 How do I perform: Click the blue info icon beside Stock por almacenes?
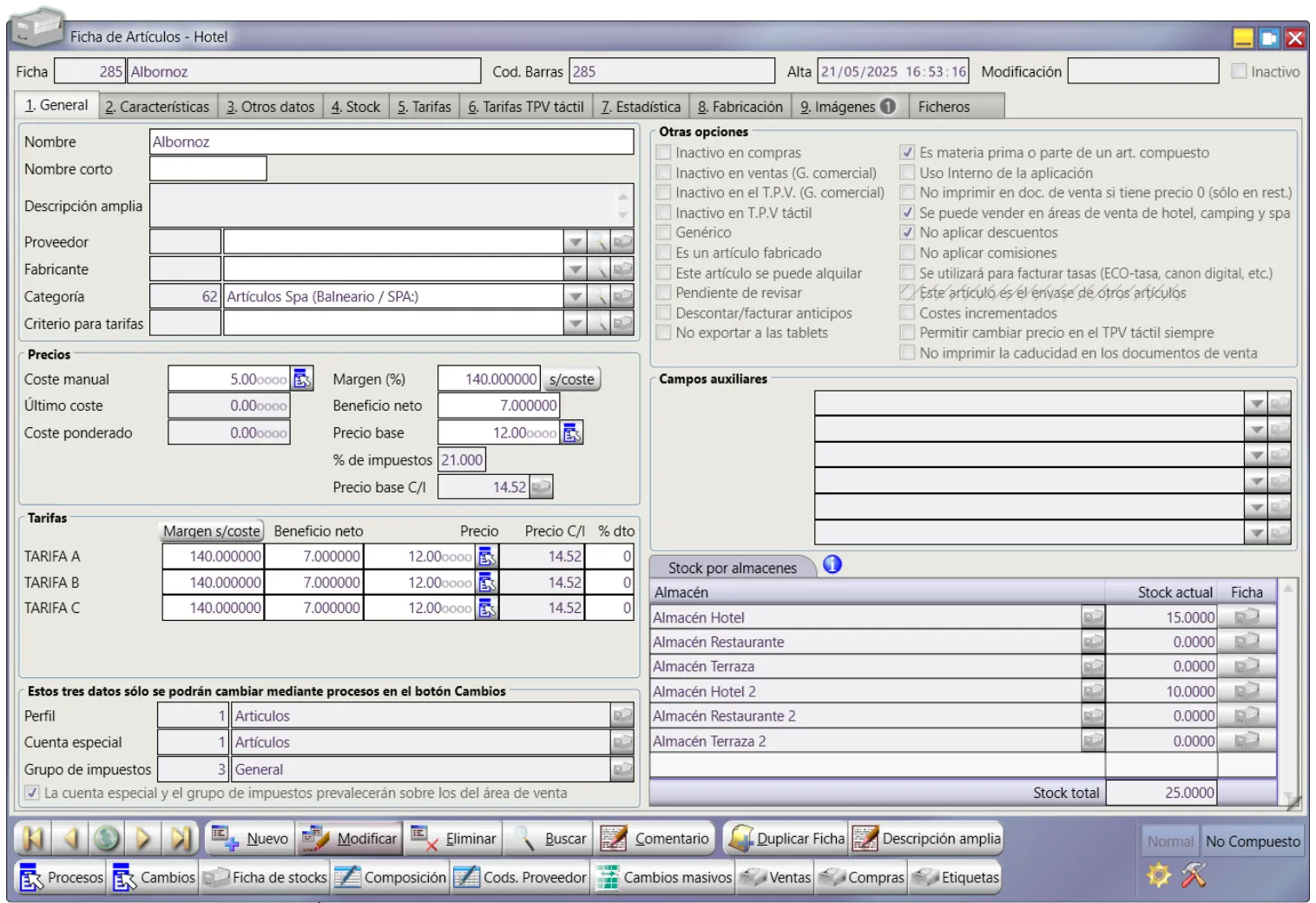coord(832,565)
